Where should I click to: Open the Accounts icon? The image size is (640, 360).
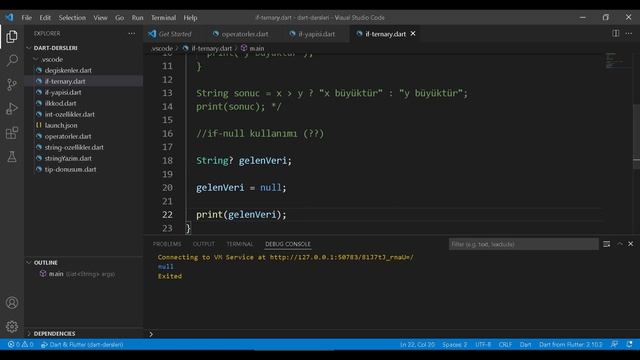[12, 303]
